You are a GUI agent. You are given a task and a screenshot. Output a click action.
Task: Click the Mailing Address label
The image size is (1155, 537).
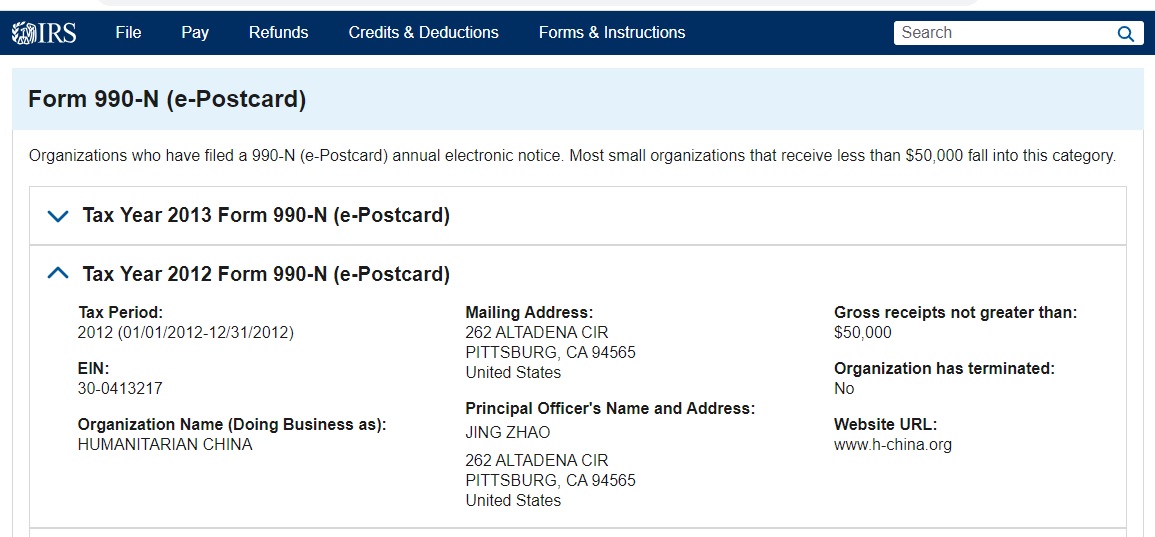[529, 313]
